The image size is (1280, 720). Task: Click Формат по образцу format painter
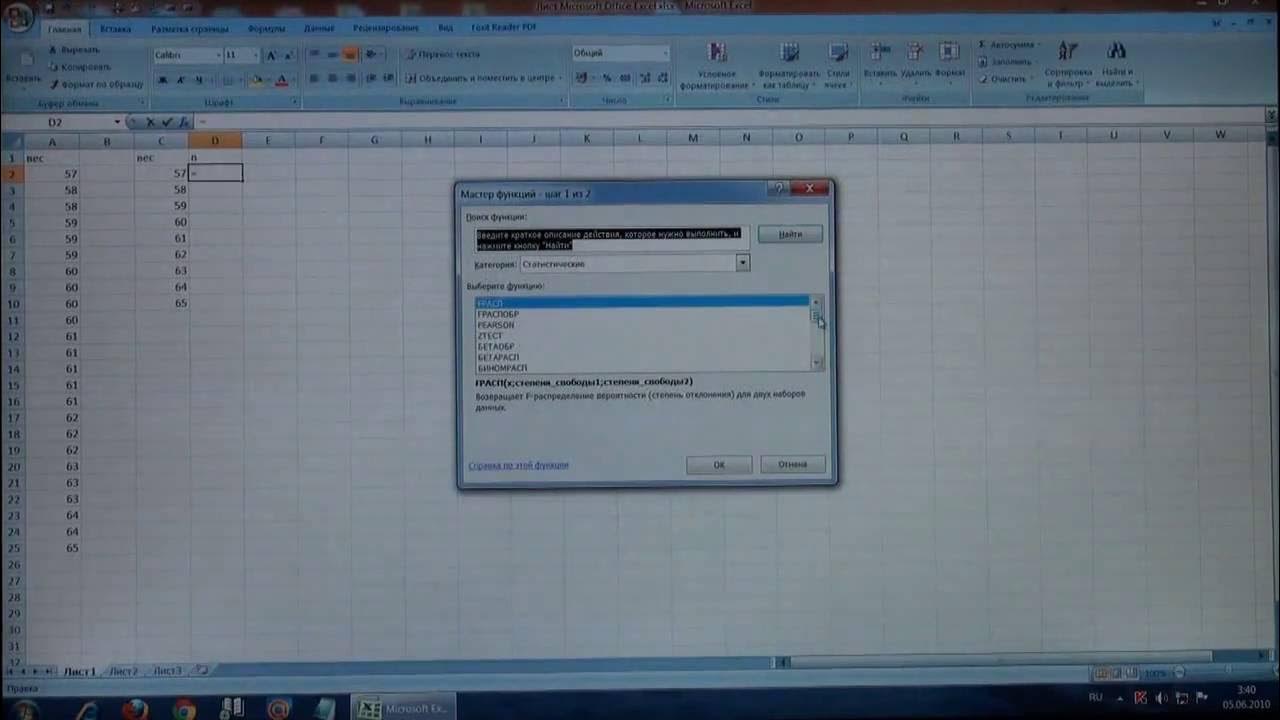pos(96,84)
